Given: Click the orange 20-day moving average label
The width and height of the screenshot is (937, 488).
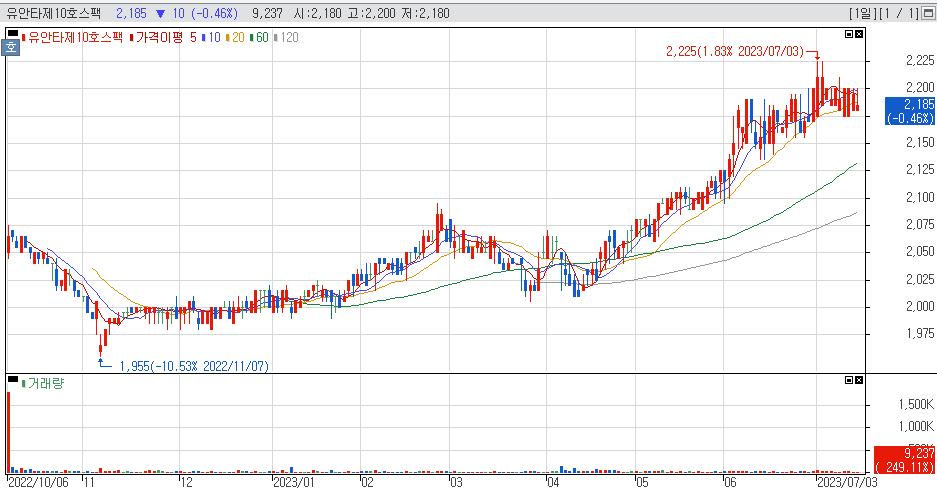Looking at the screenshot, I should (x=235, y=38).
